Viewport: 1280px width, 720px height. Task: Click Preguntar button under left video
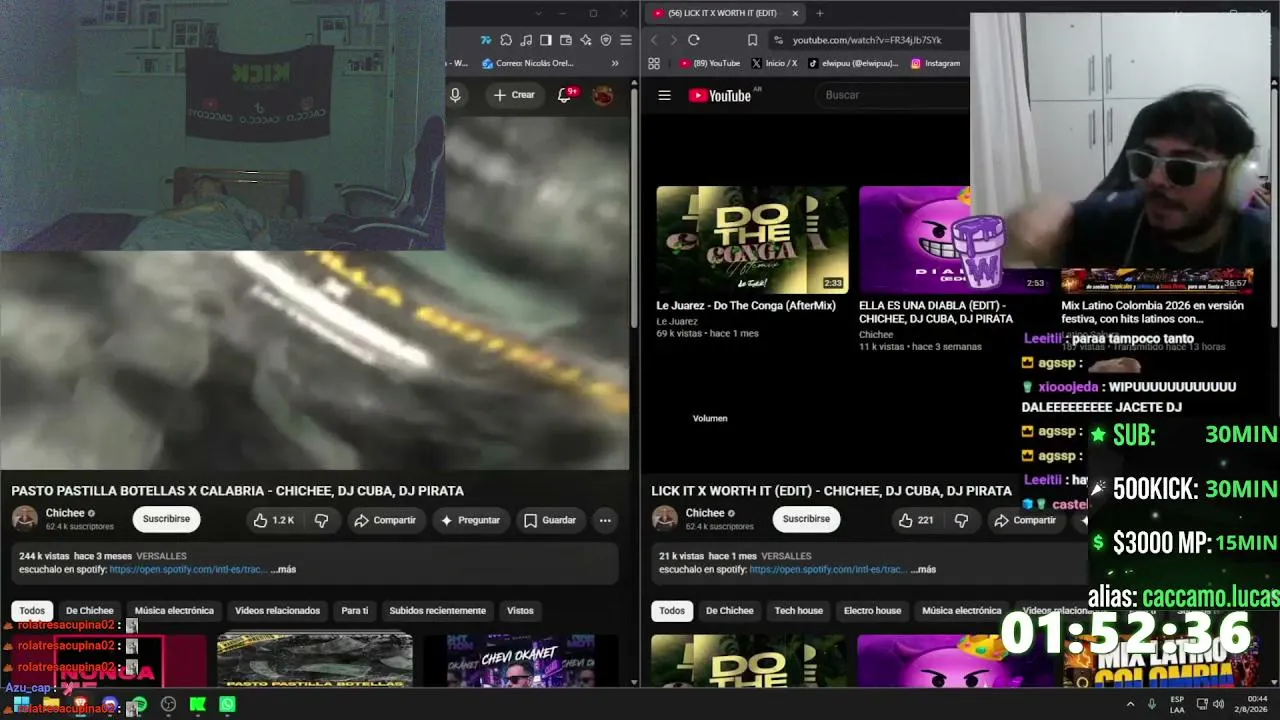[x=469, y=520]
